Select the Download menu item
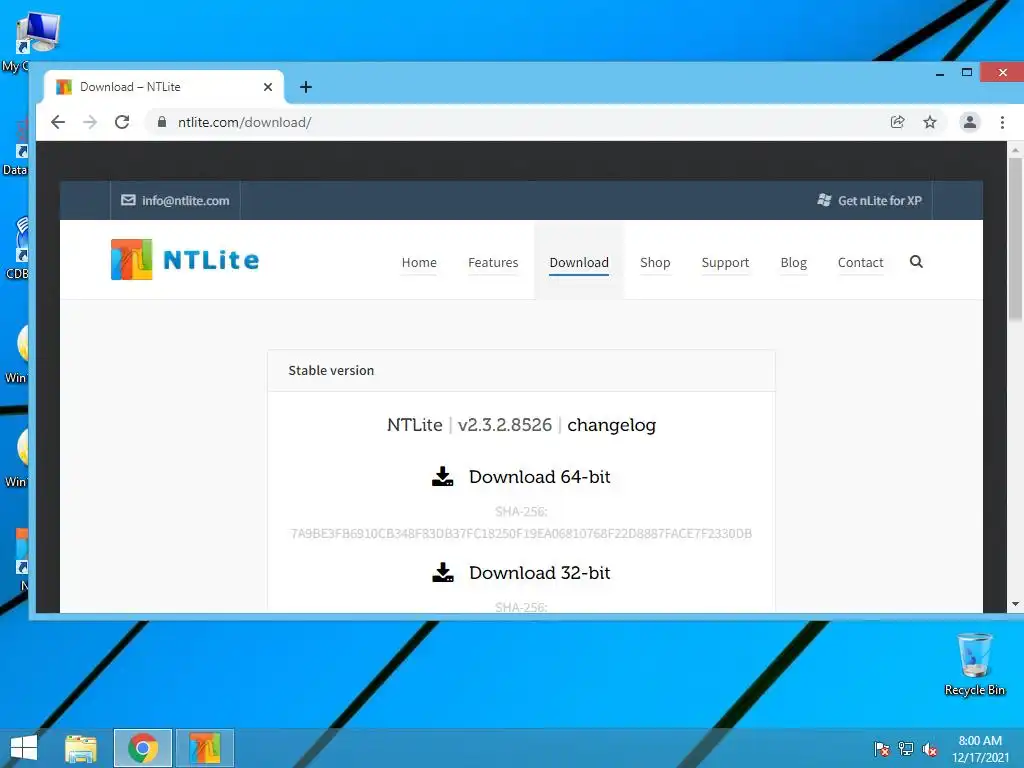Screen dimensions: 1024x768 point(579,263)
